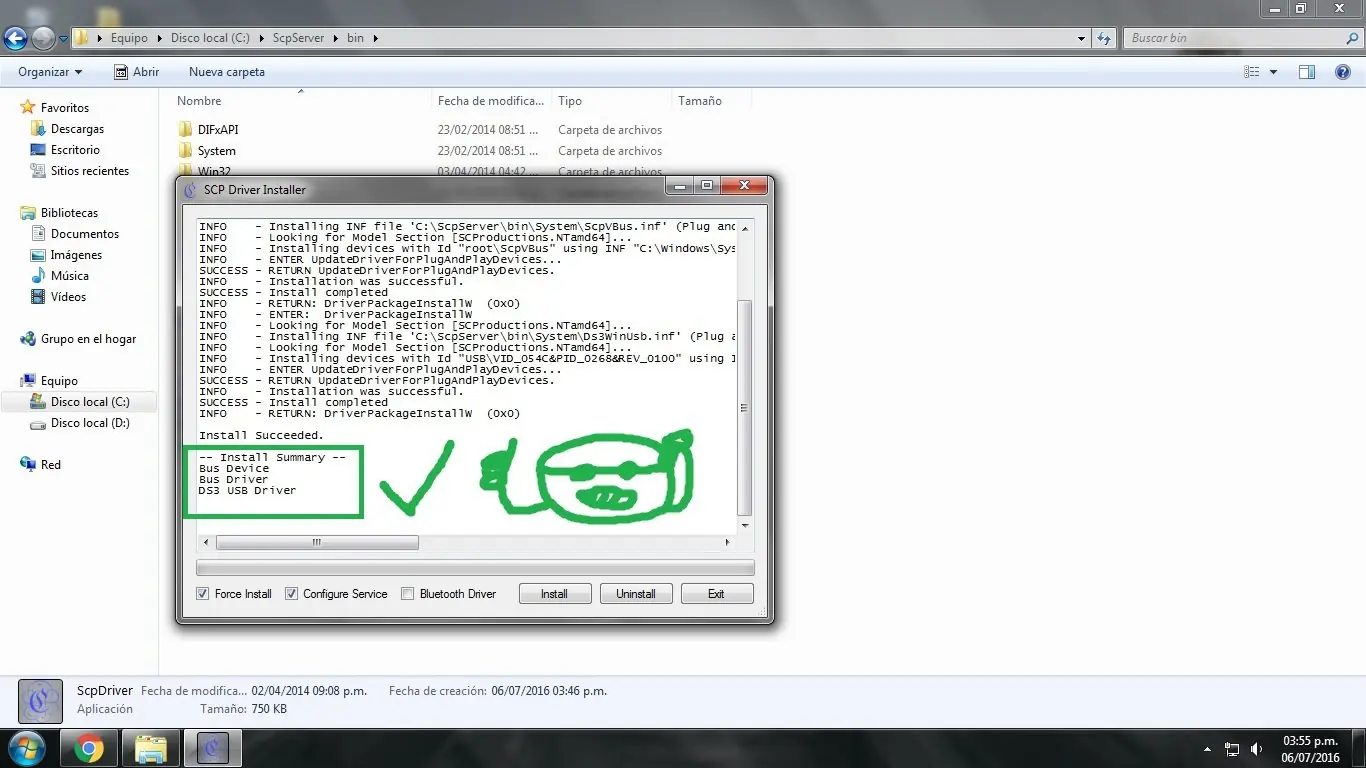Open Windows Explorer from the taskbar
Viewport: 1366px width, 768px height.
pyautogui.click(x=151, y=748)
